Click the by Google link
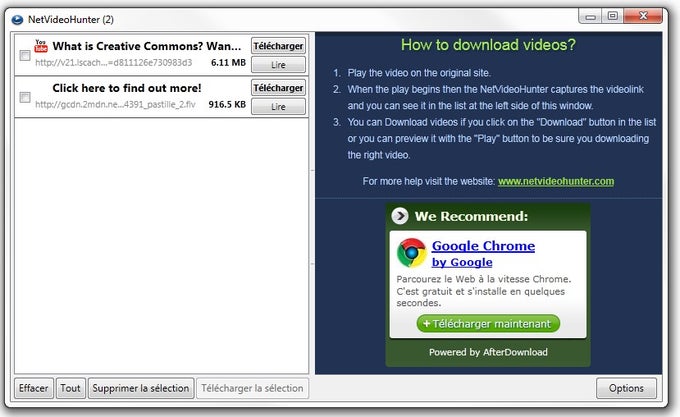Screen dimensions: 680x417 tap(462, 262)
